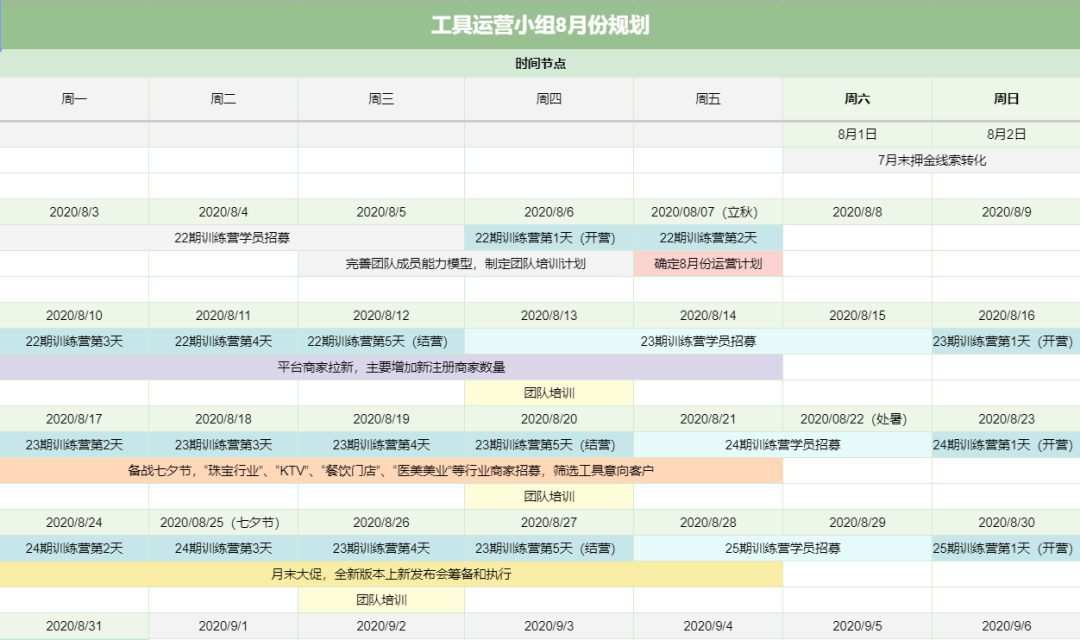1080x640 pixels.
Task: Select the pink 确定8月份运营计划 cell
Action: coord(707,264)
